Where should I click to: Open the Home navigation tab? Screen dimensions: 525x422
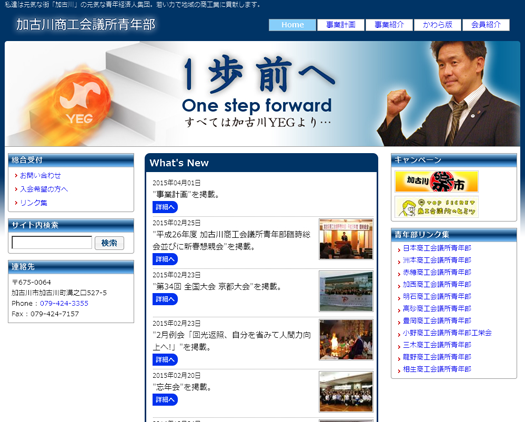click(292, 25)
